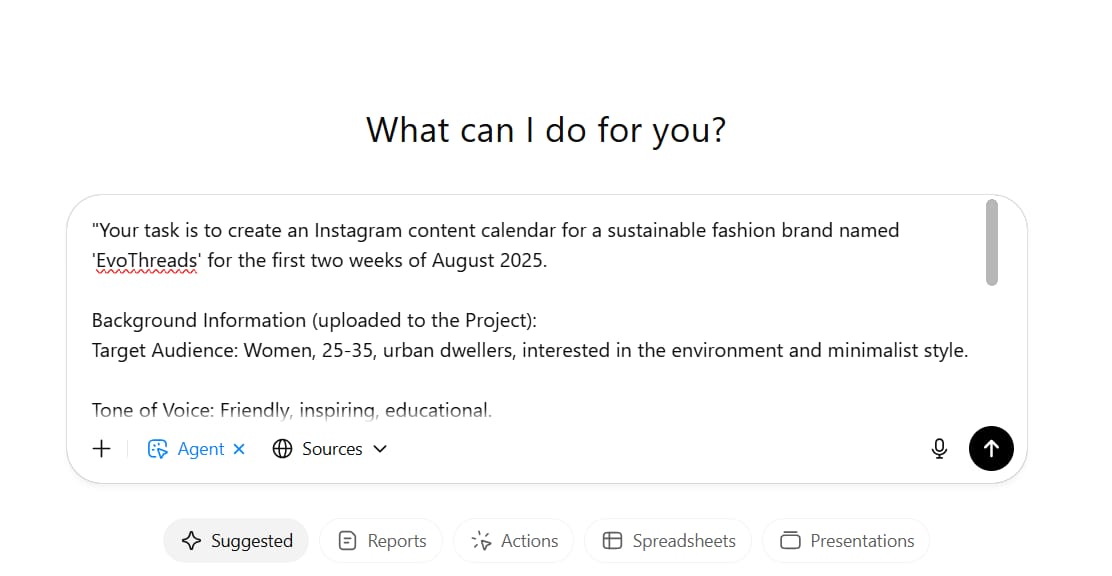
Task: Click the Presentations slides icon
Action: pyautogui.click(x=790, y=541)
